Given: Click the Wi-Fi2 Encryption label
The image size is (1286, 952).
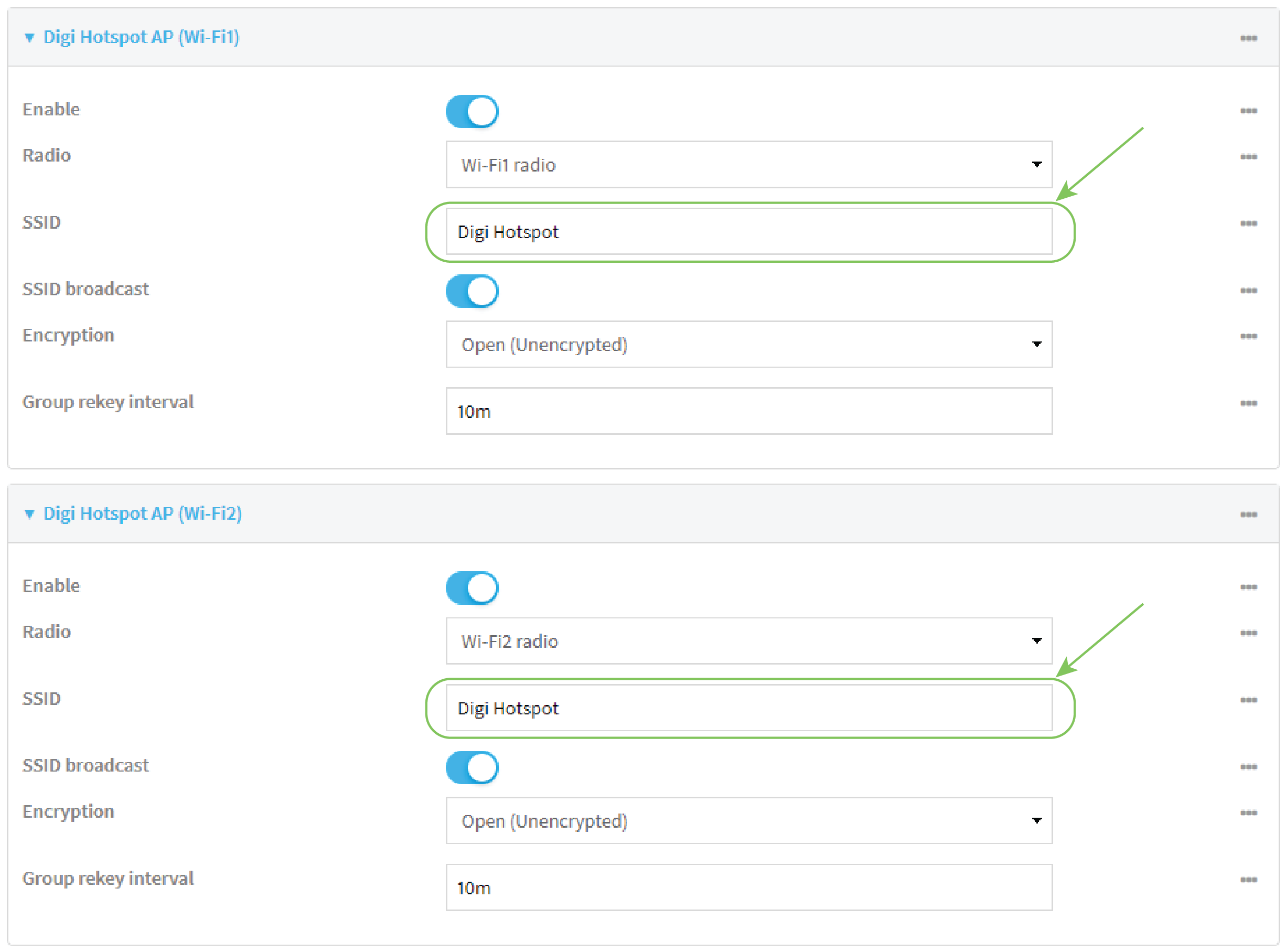Looking at the screenshot, I should coord(69,812).
